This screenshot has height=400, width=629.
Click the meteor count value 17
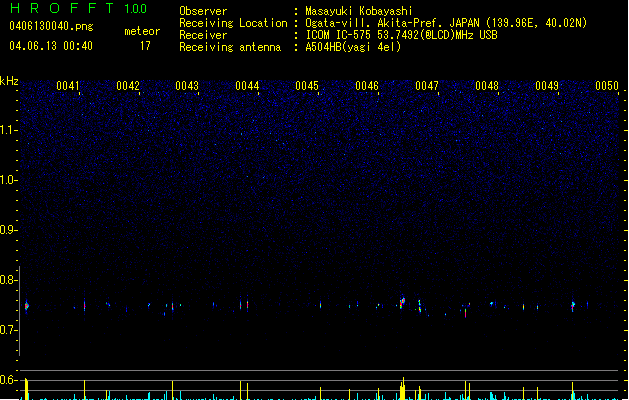pyautogui.click(x=145, y=46)
